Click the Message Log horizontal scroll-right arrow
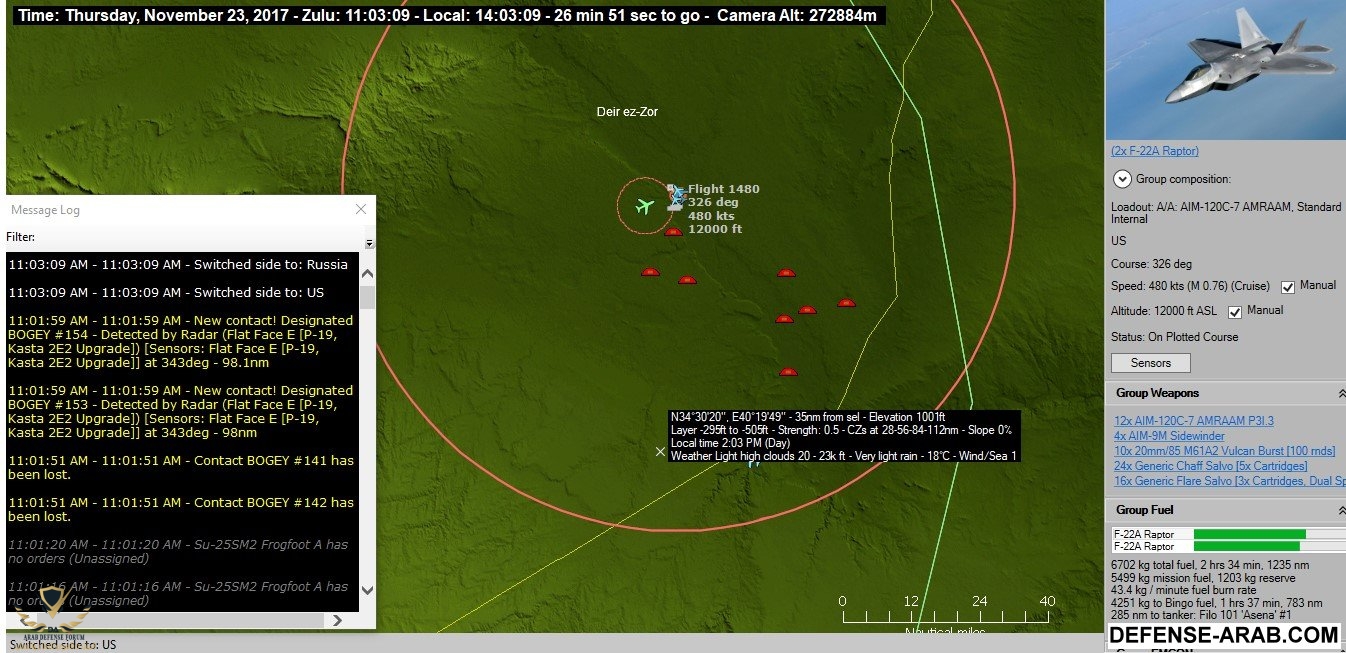1346x653 pixels. (337, 620)
